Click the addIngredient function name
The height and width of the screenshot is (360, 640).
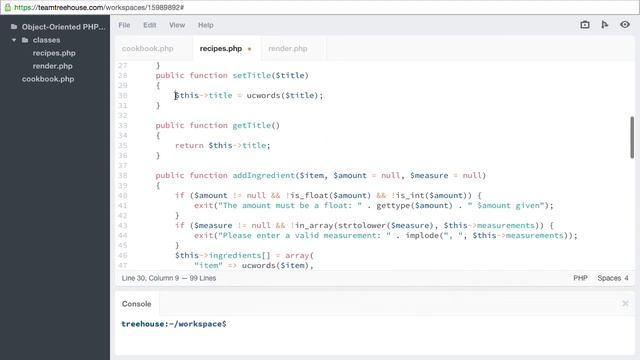coord(264,176)
